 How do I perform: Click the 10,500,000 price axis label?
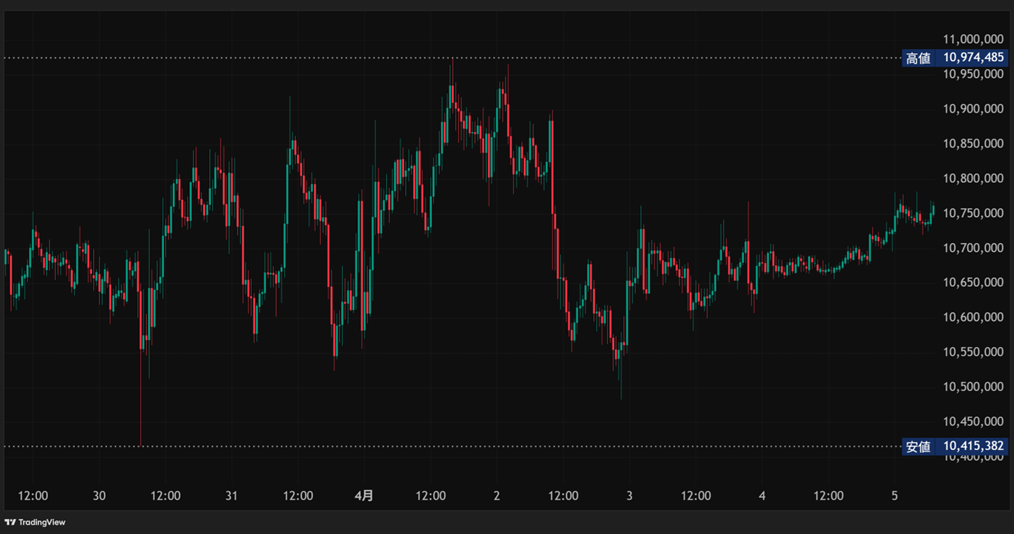coord(973,387)
